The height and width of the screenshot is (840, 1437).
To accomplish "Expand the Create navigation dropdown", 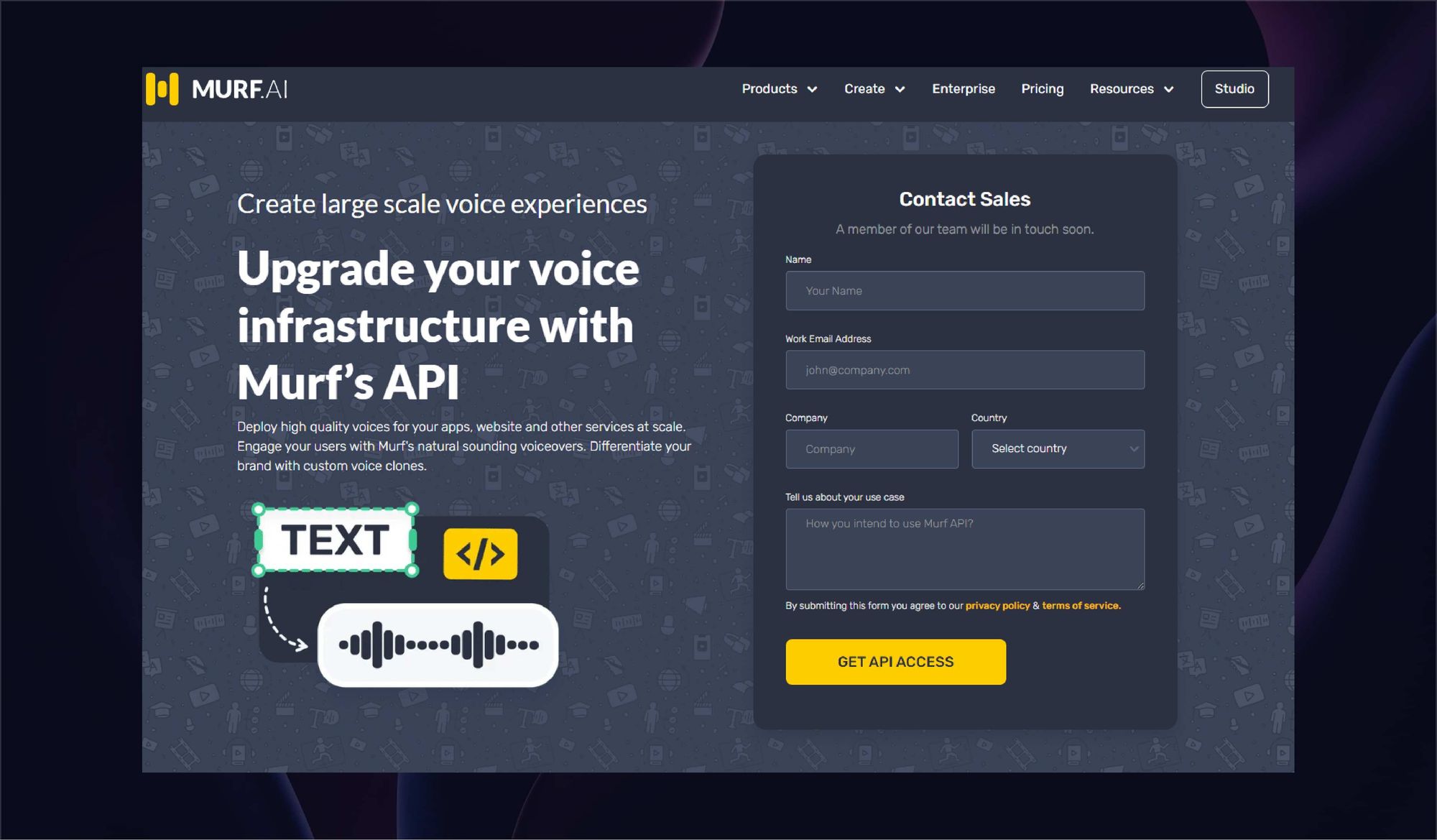I will [873, 89].
